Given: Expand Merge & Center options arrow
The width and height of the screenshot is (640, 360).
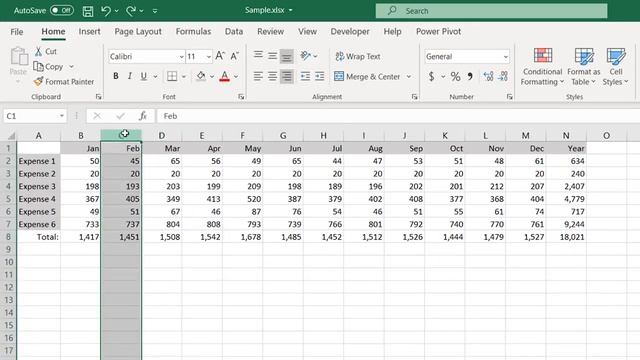Looking at the screenshot, I should click(409, 76).
